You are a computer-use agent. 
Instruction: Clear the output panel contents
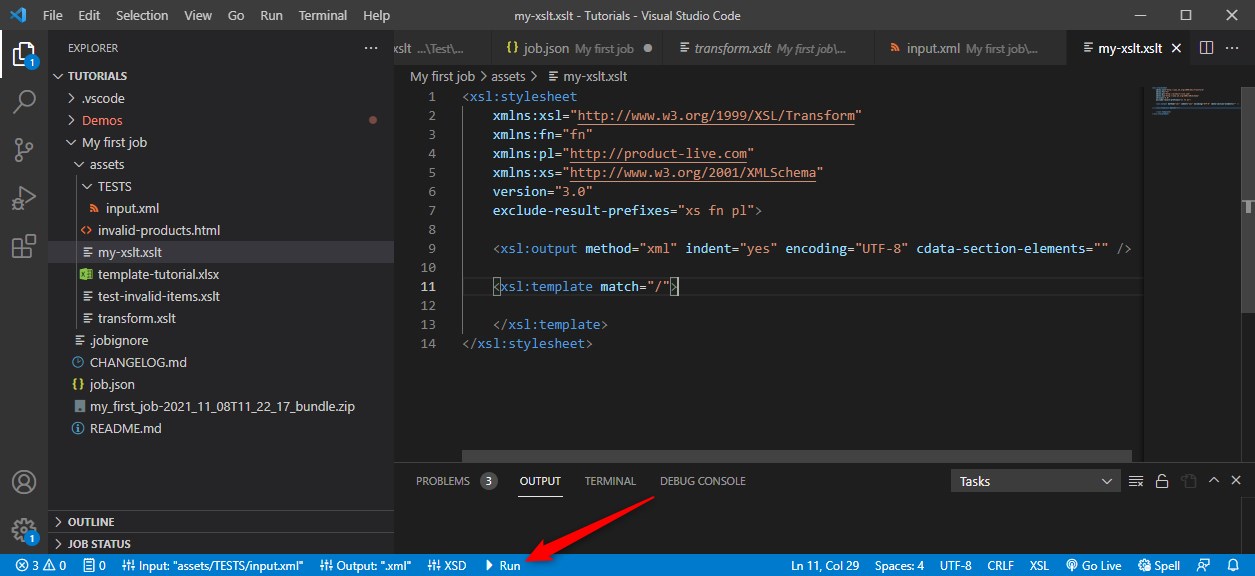click(x=1136, y=481)
